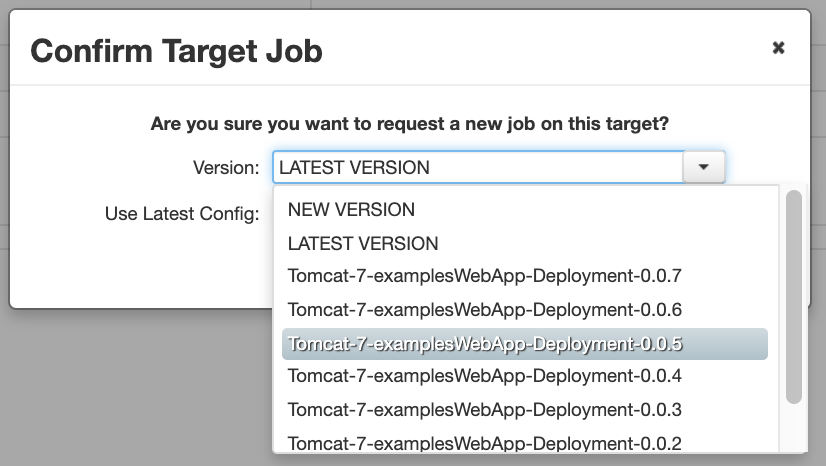Screen dimensions: 826x466
Task: Click the dialog header's blank space beside the title
Action: coord(543,50)
